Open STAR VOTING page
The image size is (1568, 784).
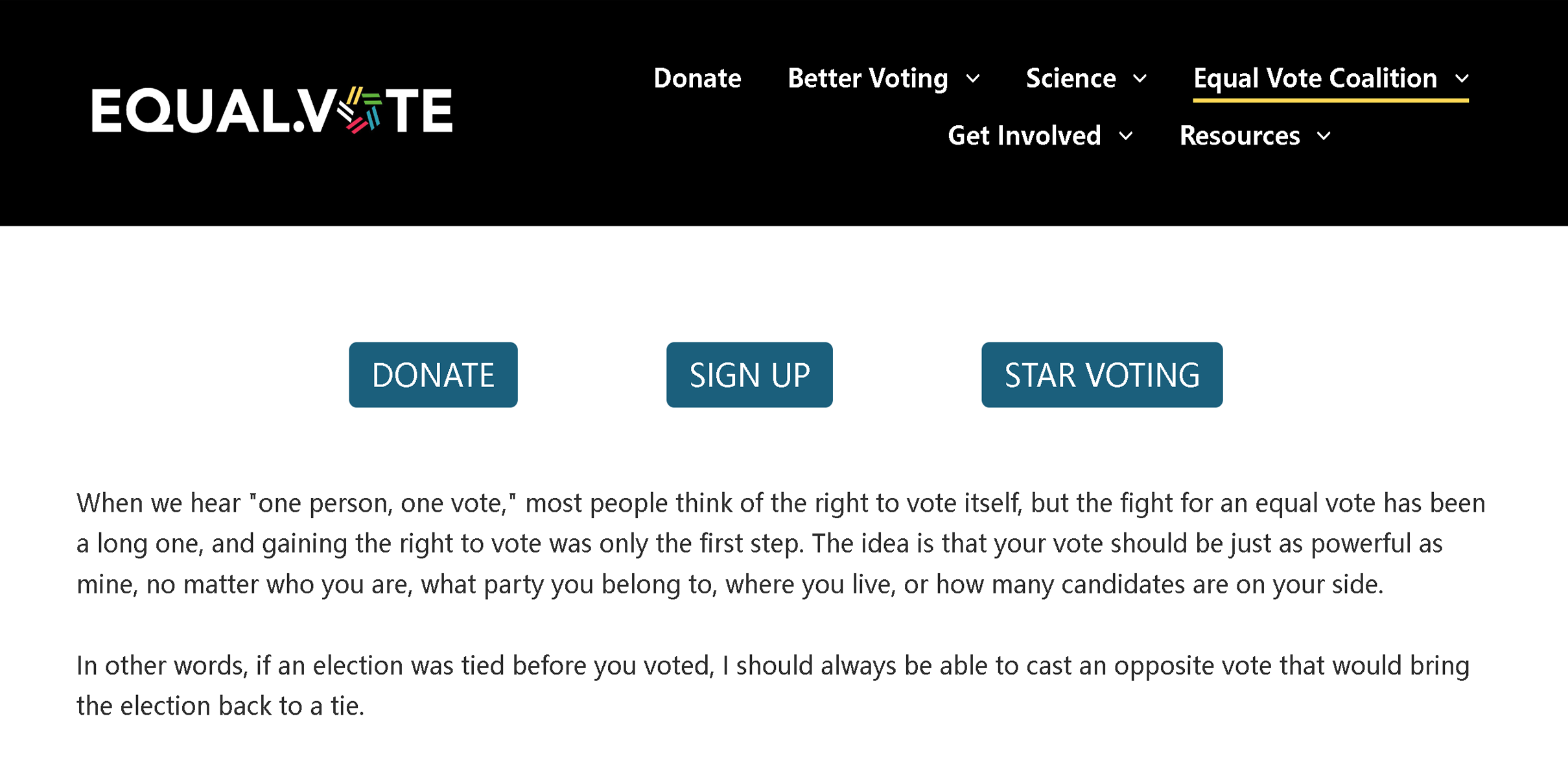1101,374
